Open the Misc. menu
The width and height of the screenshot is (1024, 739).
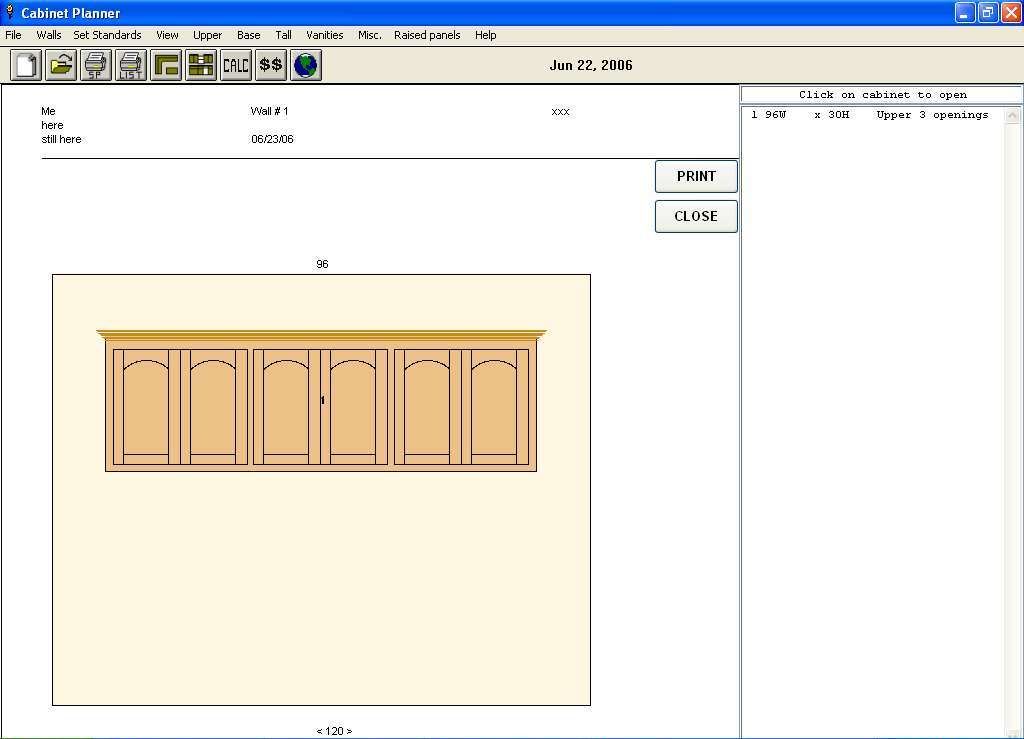coord(370,35)
